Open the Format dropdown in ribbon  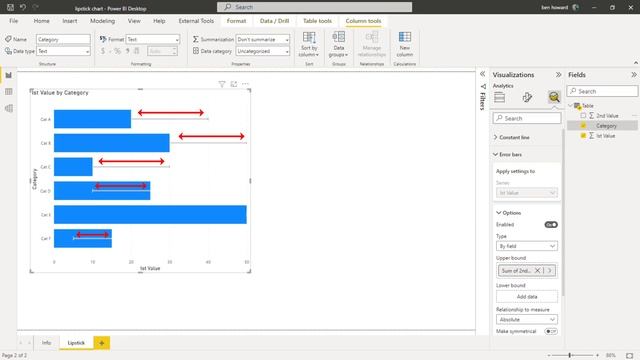click(153, 39)
